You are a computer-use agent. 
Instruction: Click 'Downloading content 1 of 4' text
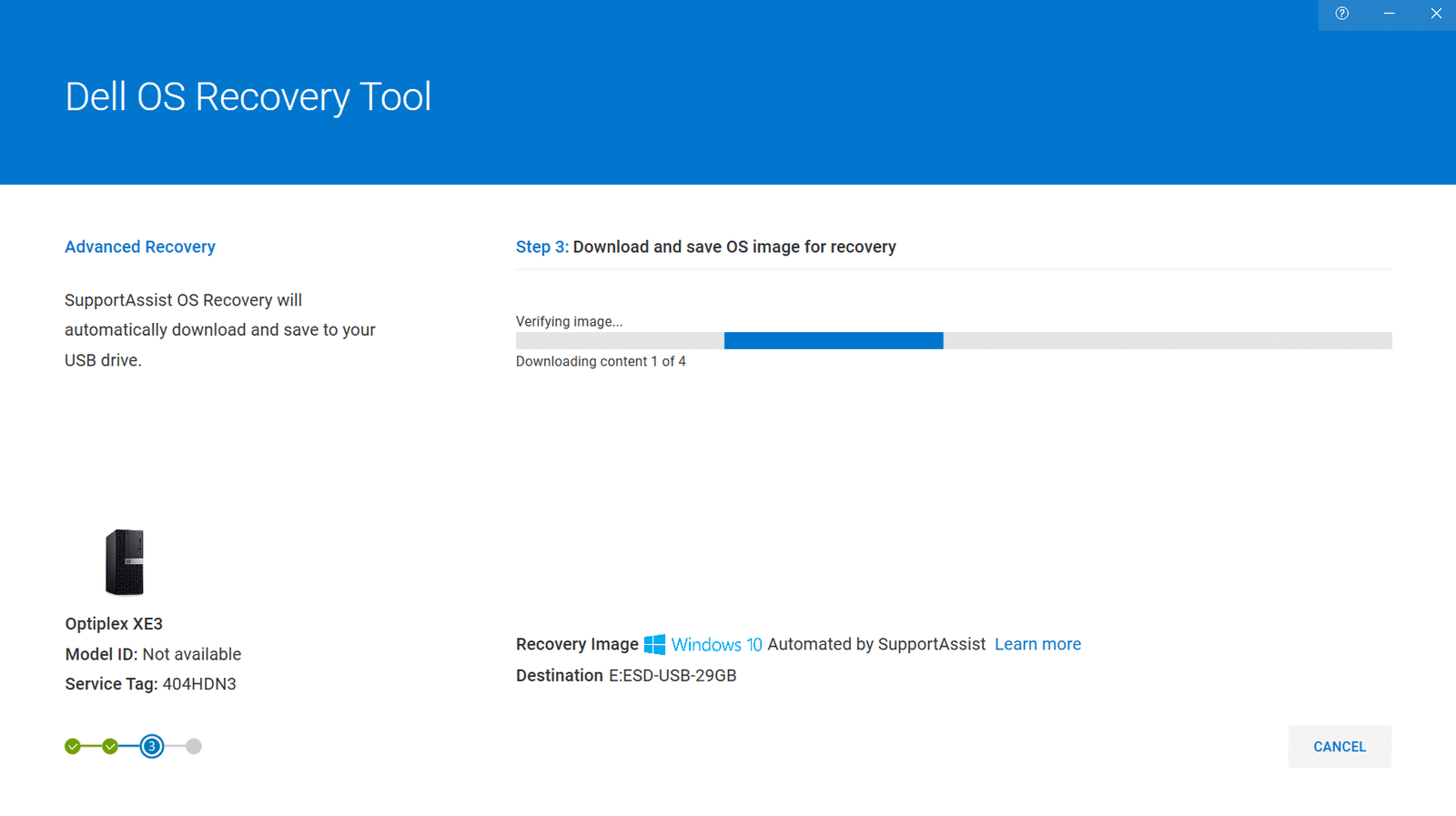pos(601,361)
